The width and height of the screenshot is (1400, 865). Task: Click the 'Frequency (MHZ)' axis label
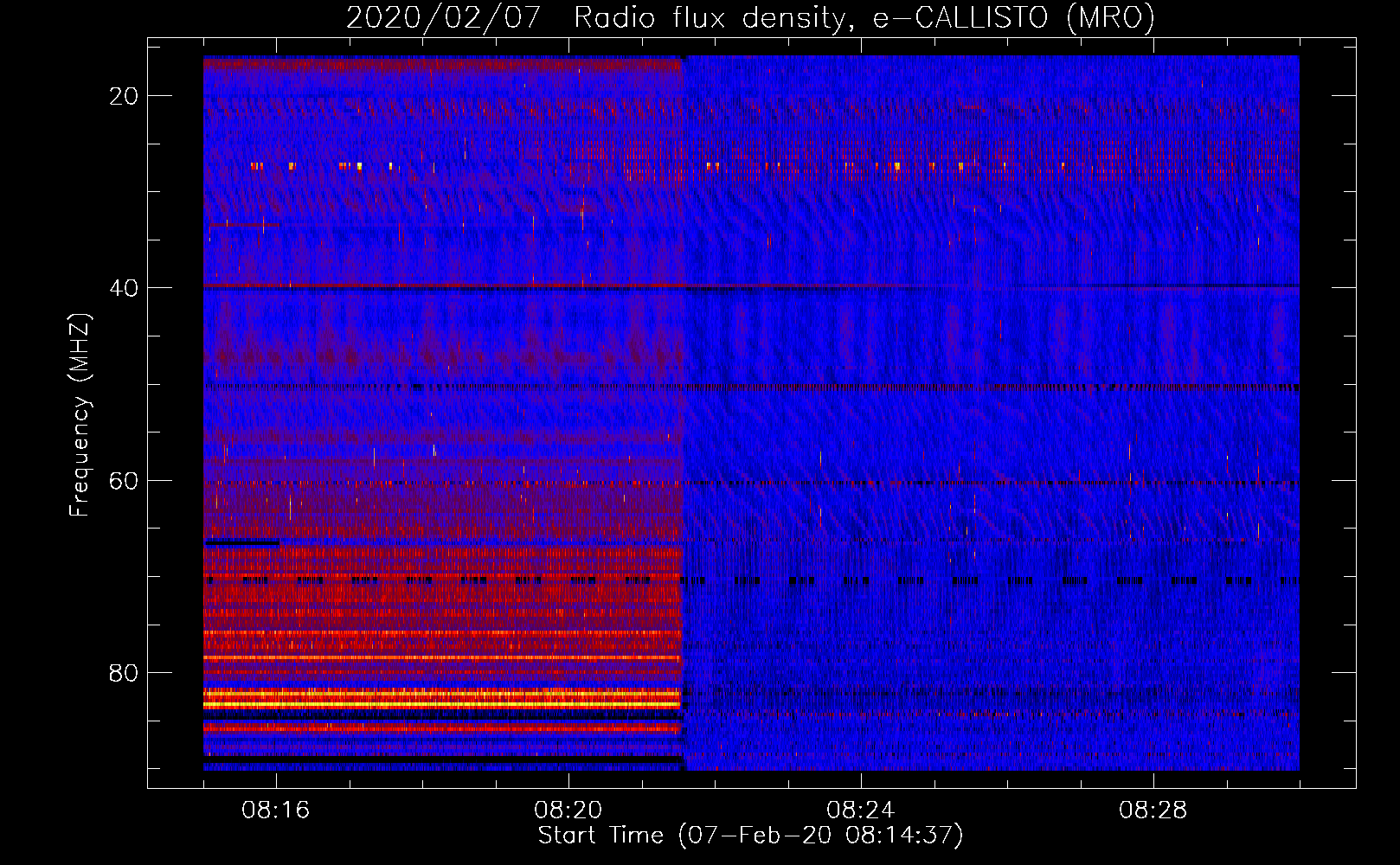click(x=80, y=415)
